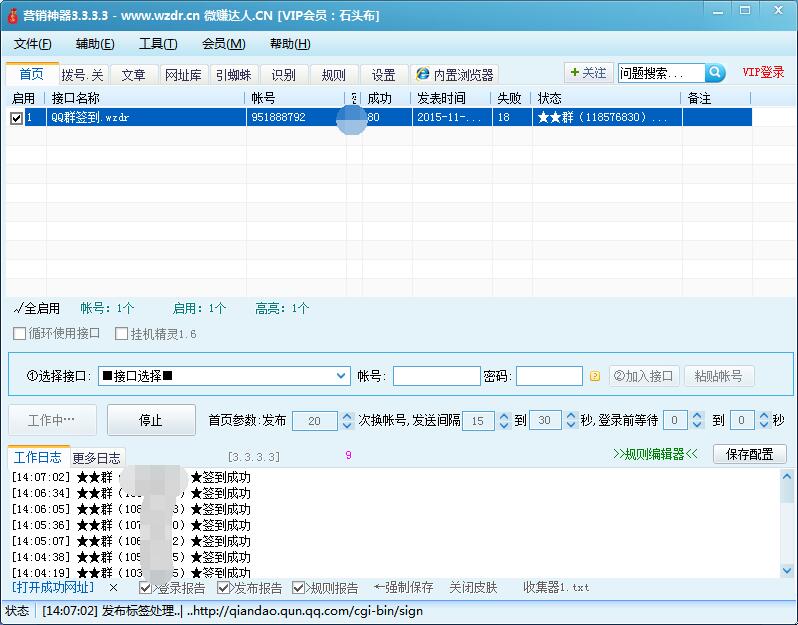
Task: Switch to the 文章 tab
Action: (x=133, y=75)
